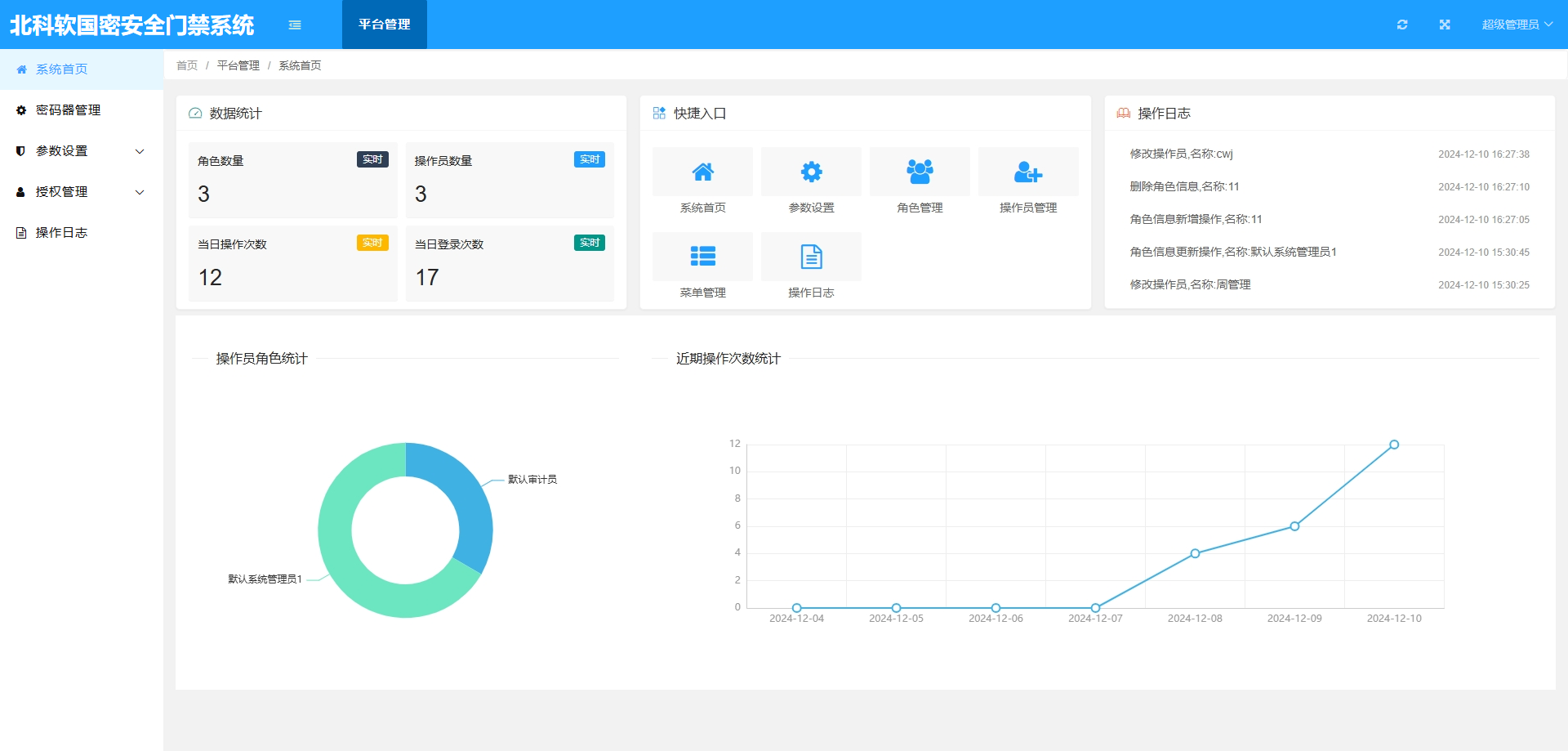Click the 首页 breadcrumb link
Screen dimensions: 1568x751
pyautogui.click(x=187, y=65)
